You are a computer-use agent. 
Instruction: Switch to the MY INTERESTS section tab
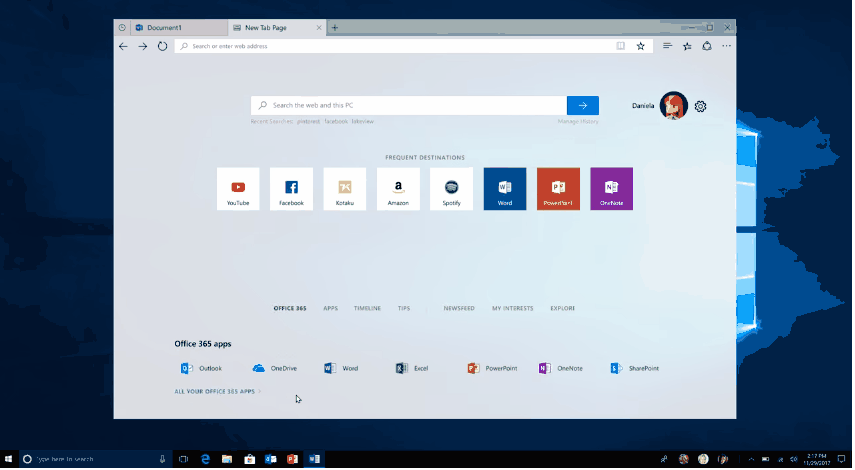513,309
